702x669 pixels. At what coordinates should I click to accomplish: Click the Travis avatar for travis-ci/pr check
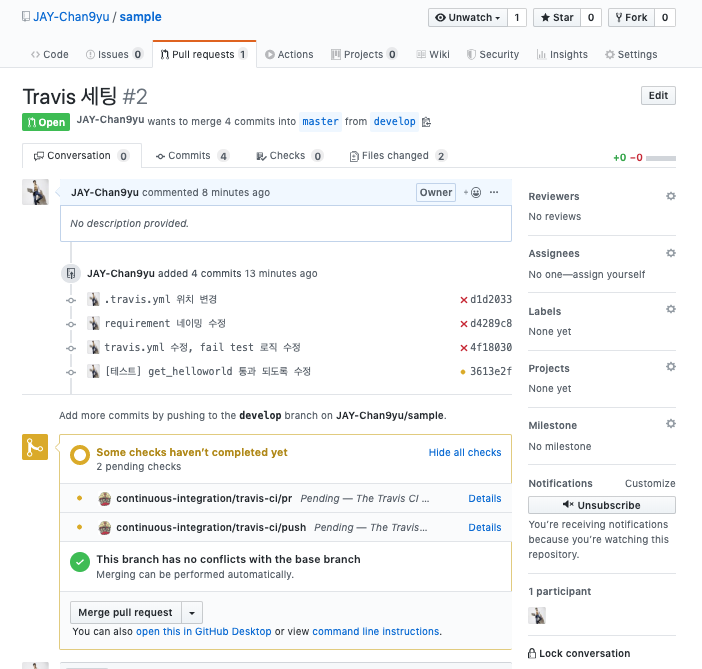coord(105,498)
